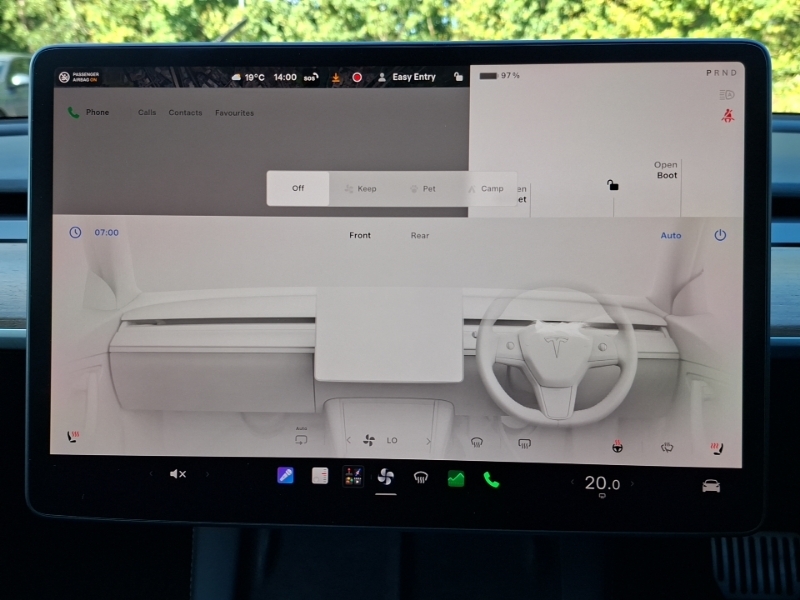Tap the passenger airbag ON indicator
The width and height of the screenshot is (800, 600).
79,77
